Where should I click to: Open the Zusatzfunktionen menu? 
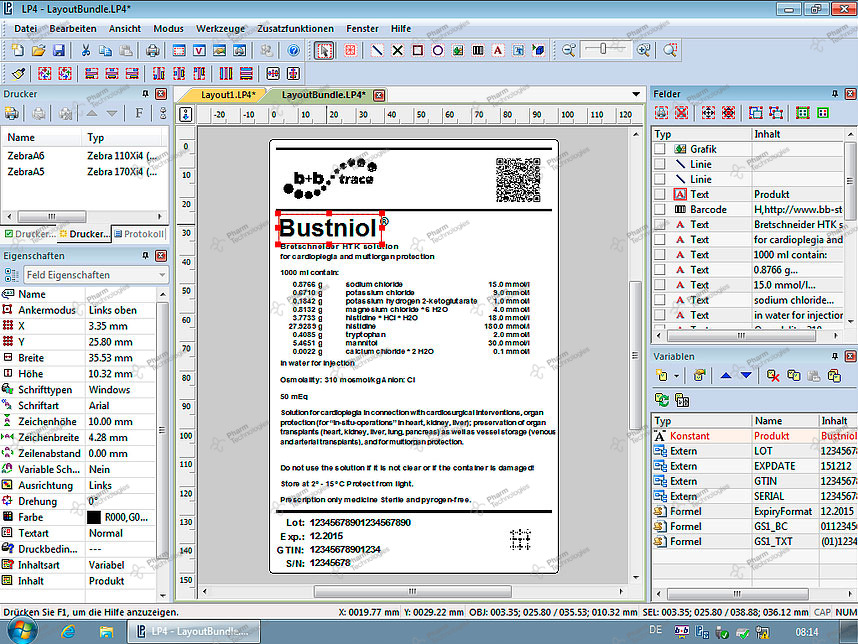(295, 28)
